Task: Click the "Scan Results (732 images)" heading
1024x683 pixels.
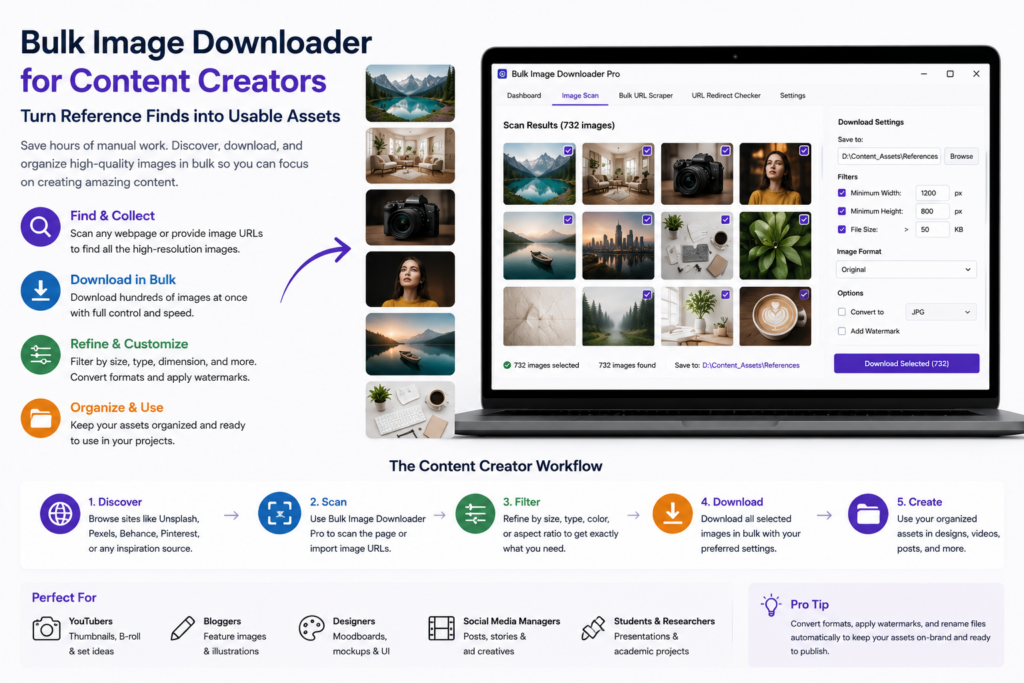Action: 558,125
